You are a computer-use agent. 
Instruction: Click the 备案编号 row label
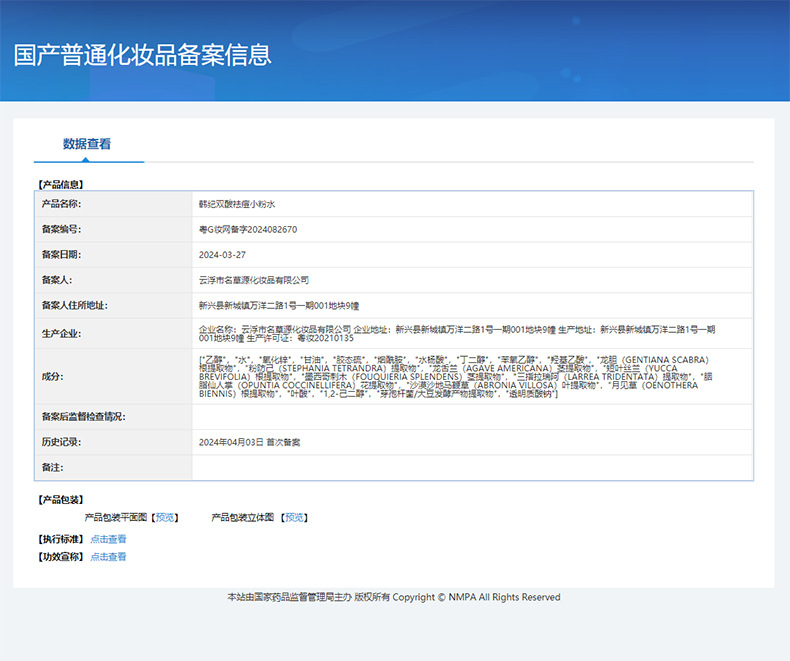[x=61, y=229]
